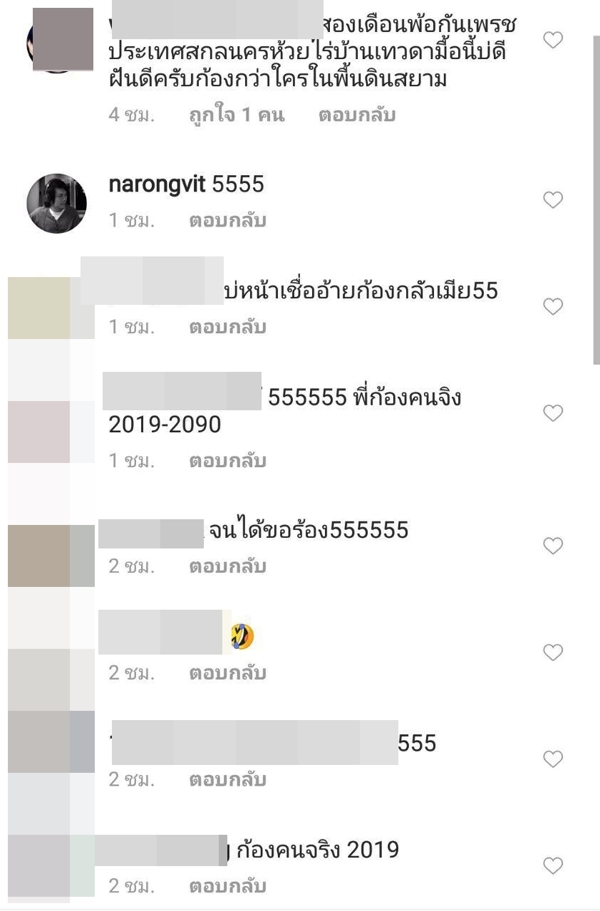Open the blurred avatar of top commenter
The width and height of the screenshot is (600, 911).
pyautogui.click(x=62, y=40)
